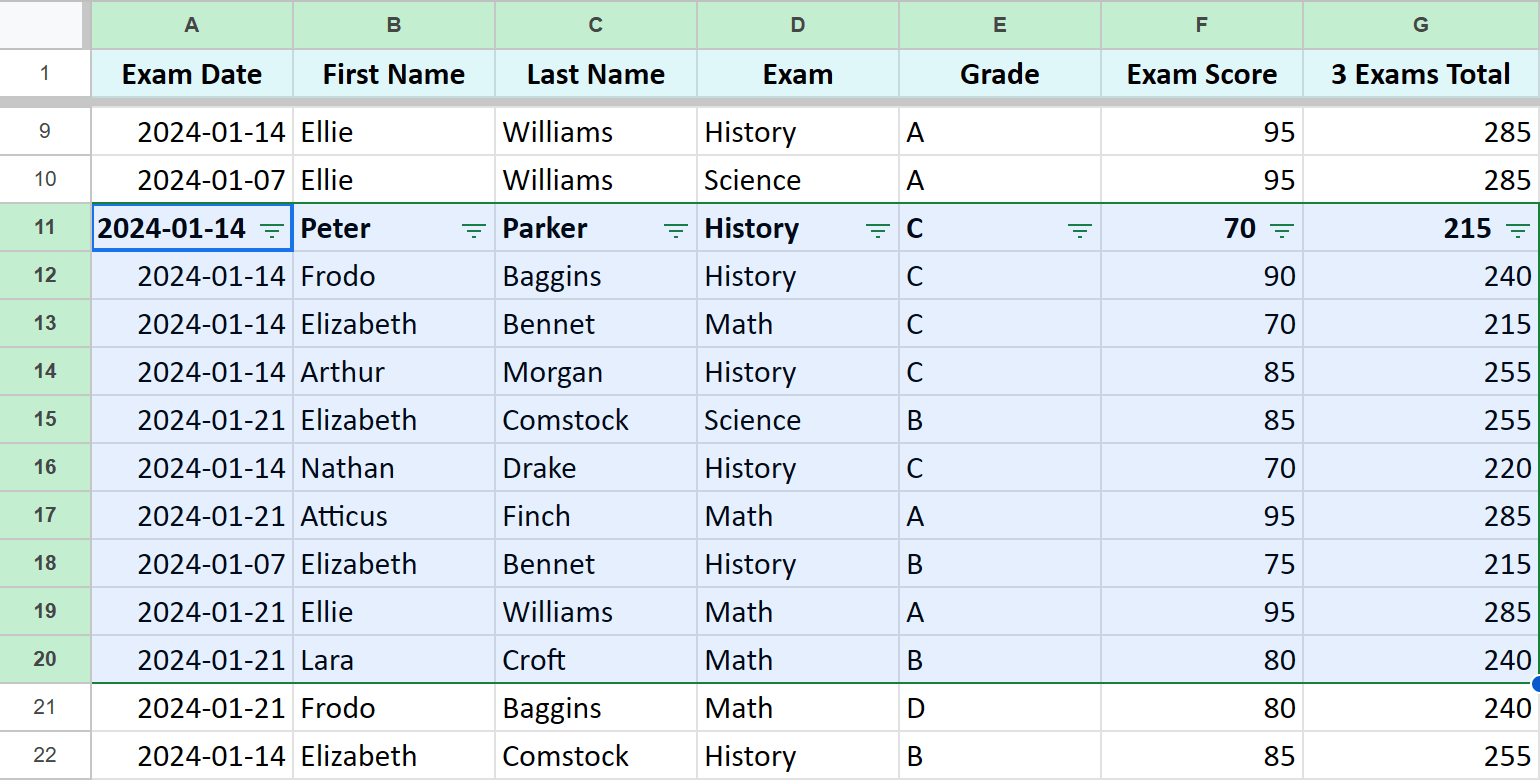
Task: Select the Lara first name cell
Action: (x=394, y=660)
